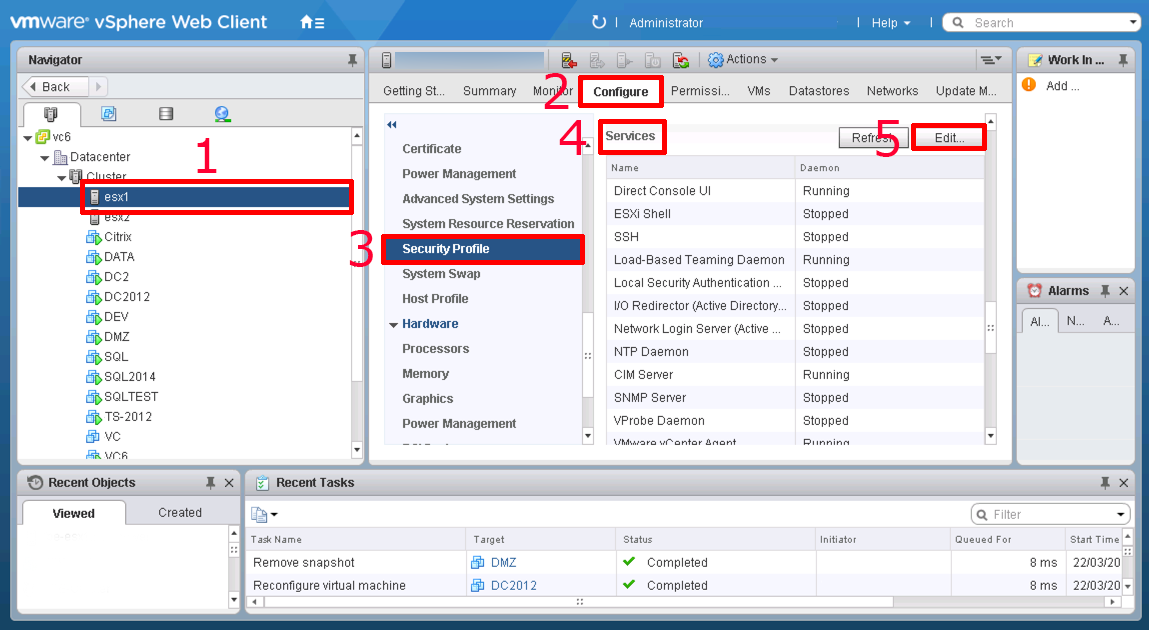
Task: Open the Home navigation icon
Action: tap(305, 21)
